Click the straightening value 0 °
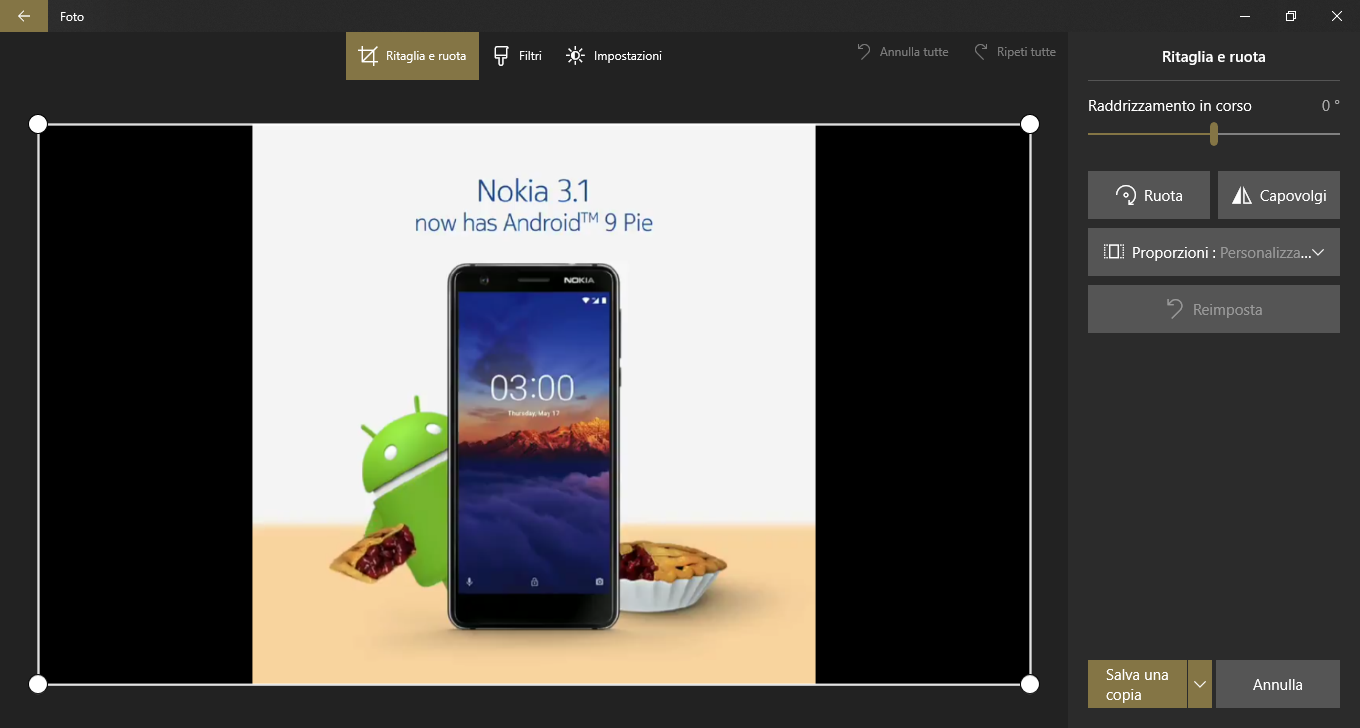This screenshot has height=728, width=1360. click(1330, 106)
